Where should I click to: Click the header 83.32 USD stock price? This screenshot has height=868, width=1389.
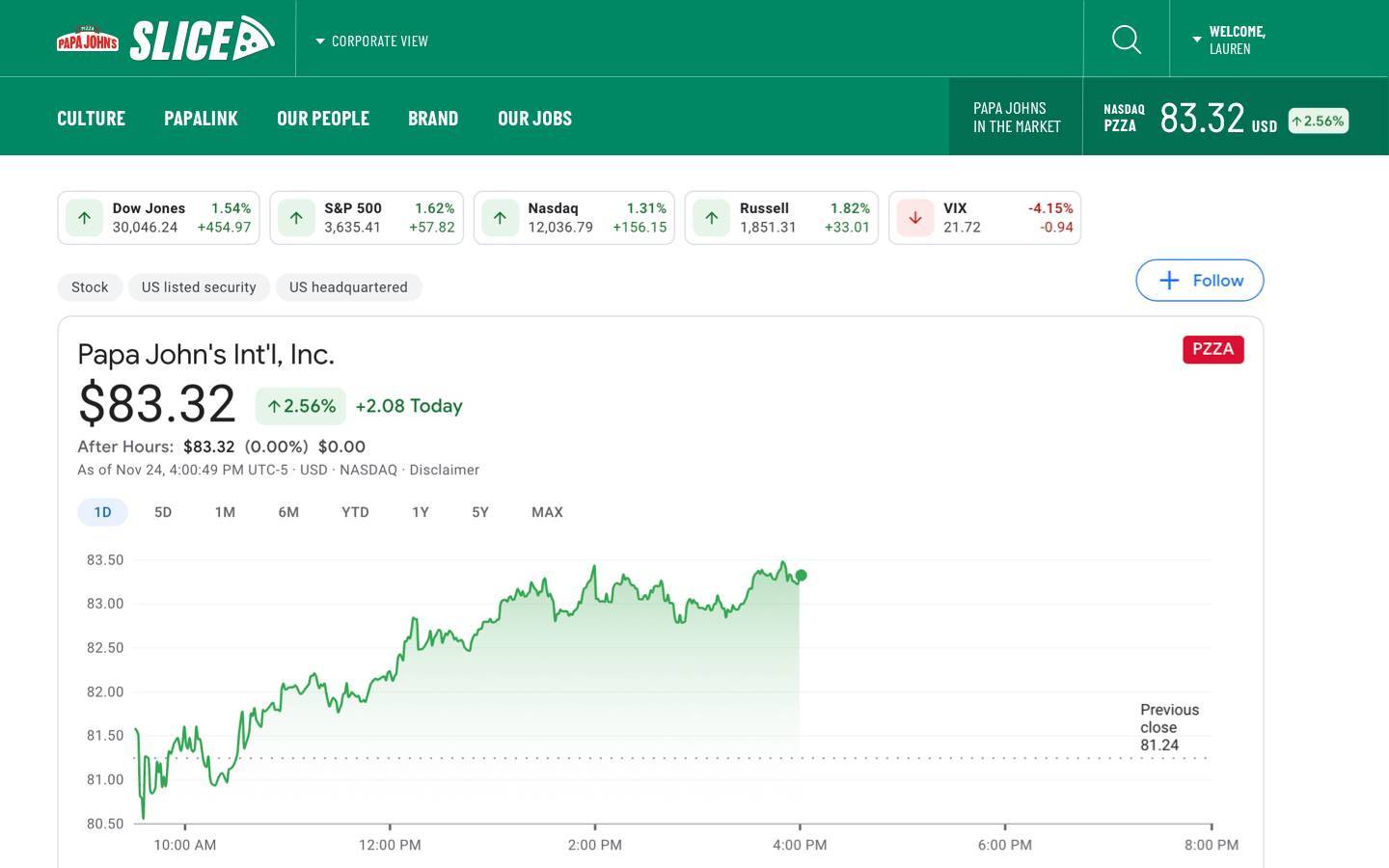point(1218,119)
